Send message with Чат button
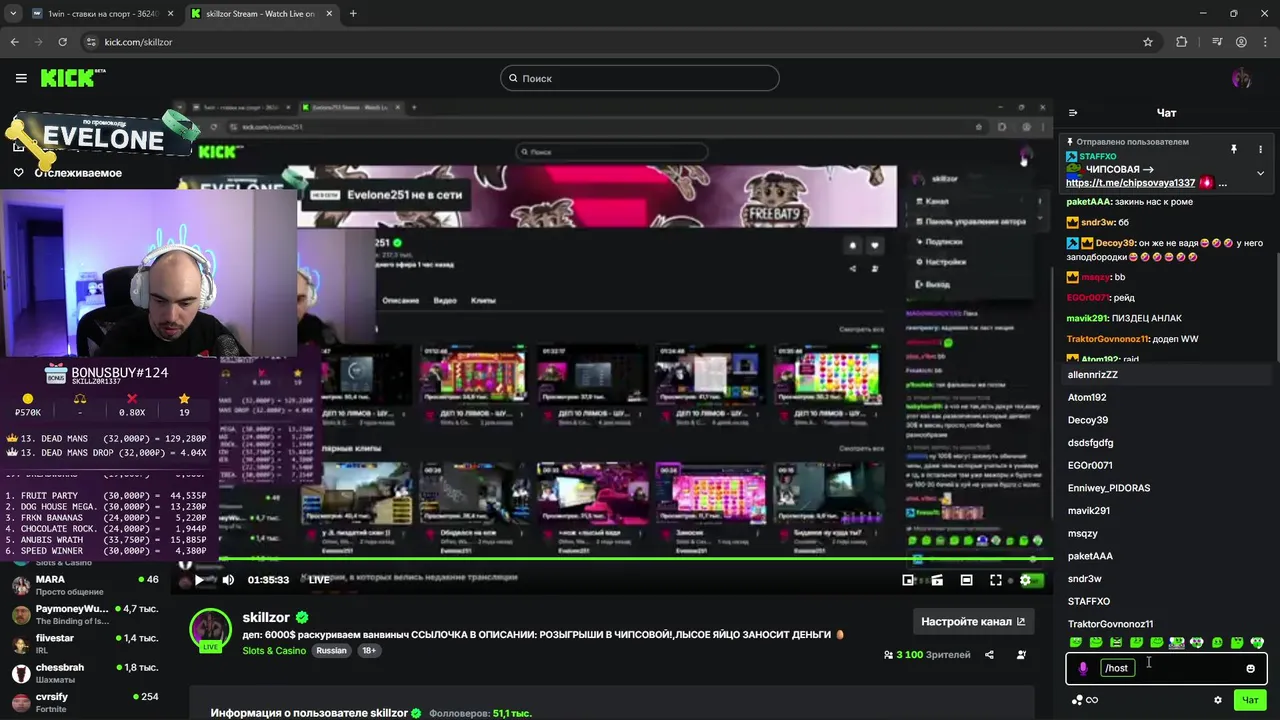This screenshot has width=1280, height=720. pos(1250,700)
